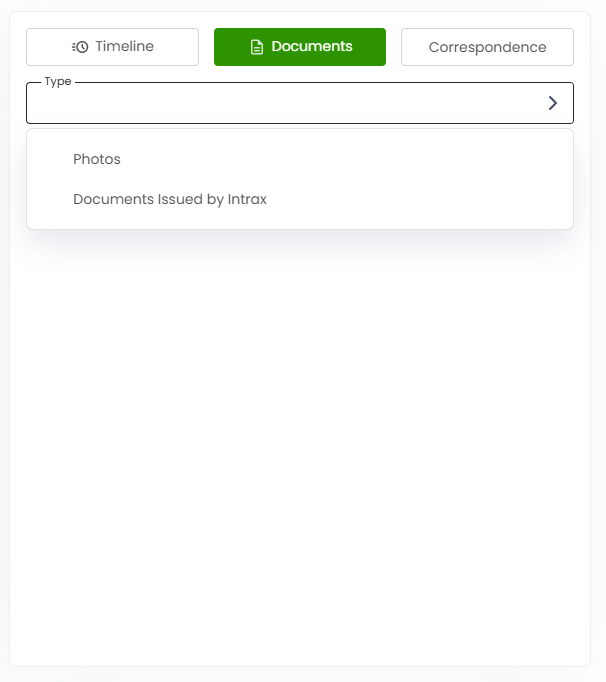Click the Type field label

coord(58,82)
